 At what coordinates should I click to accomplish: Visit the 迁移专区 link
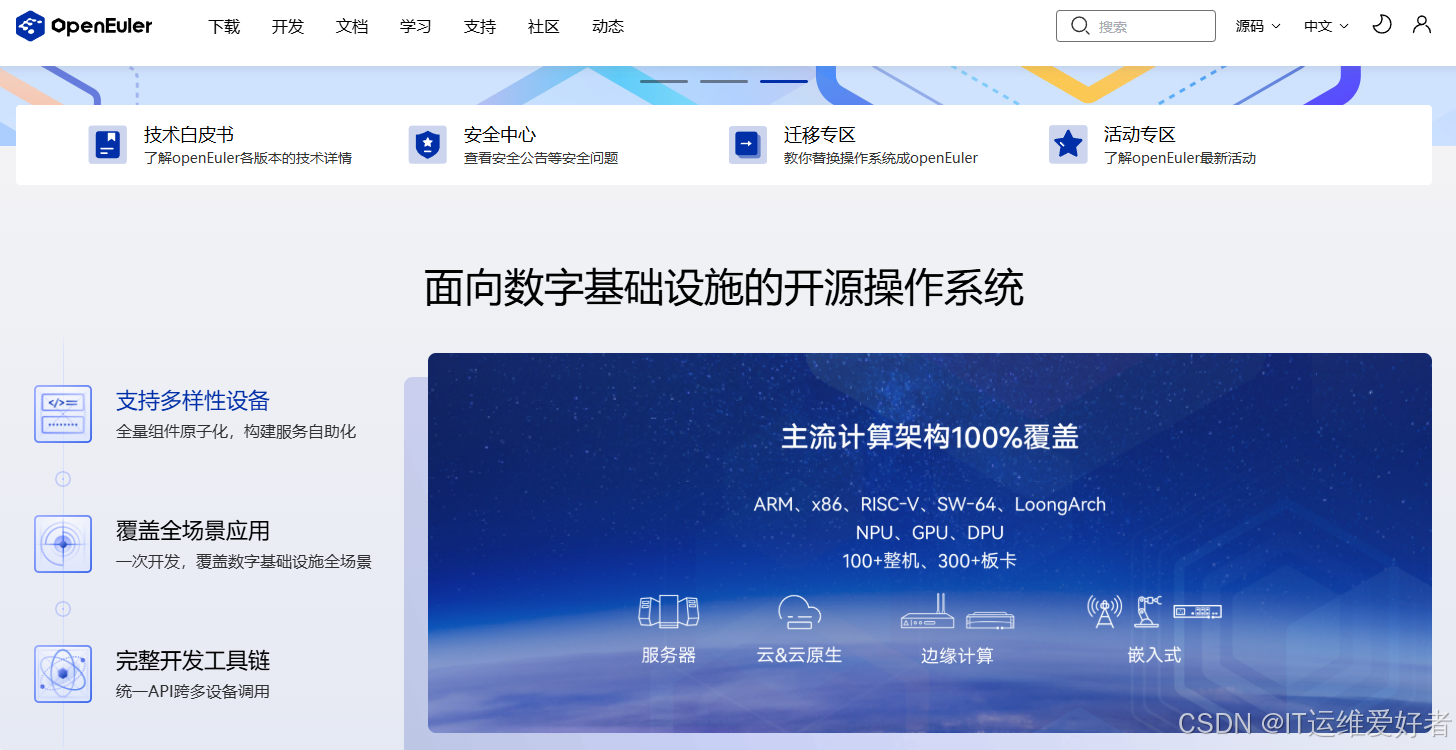(x=820, y=135)
